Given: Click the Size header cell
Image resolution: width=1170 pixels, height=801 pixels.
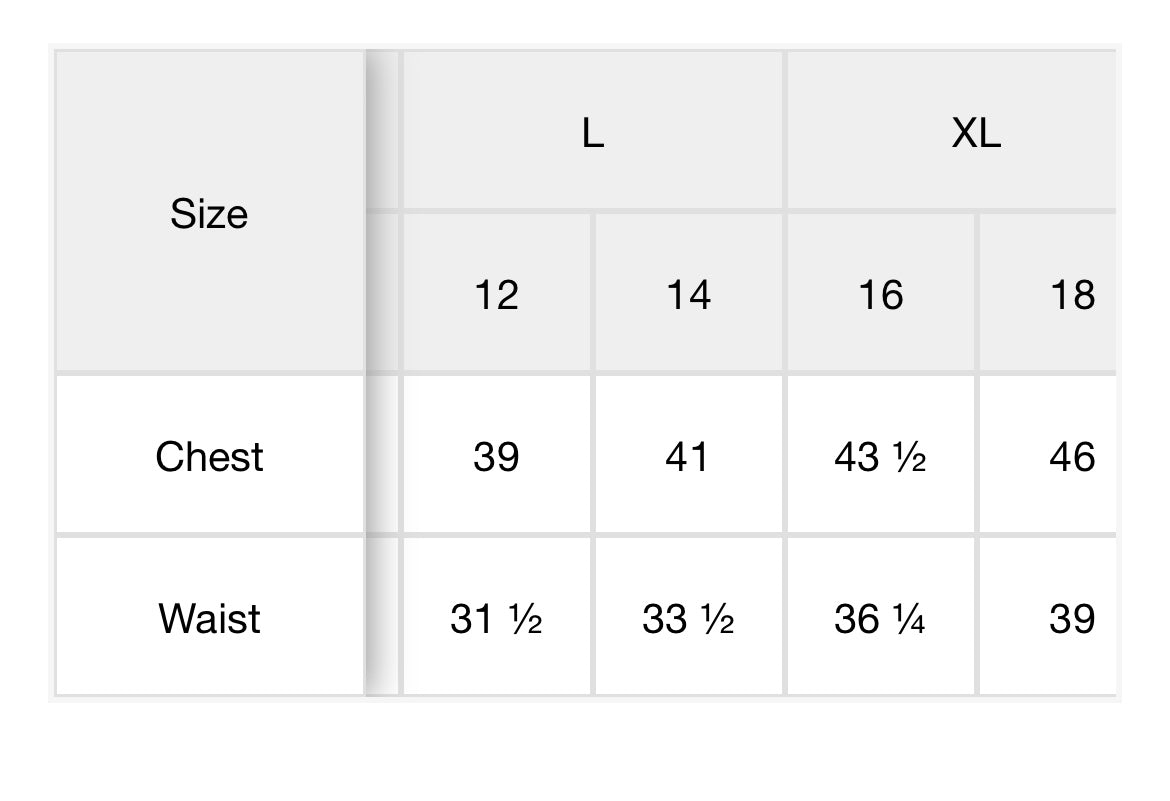Looking at the screenshot, I should [209, 213].
